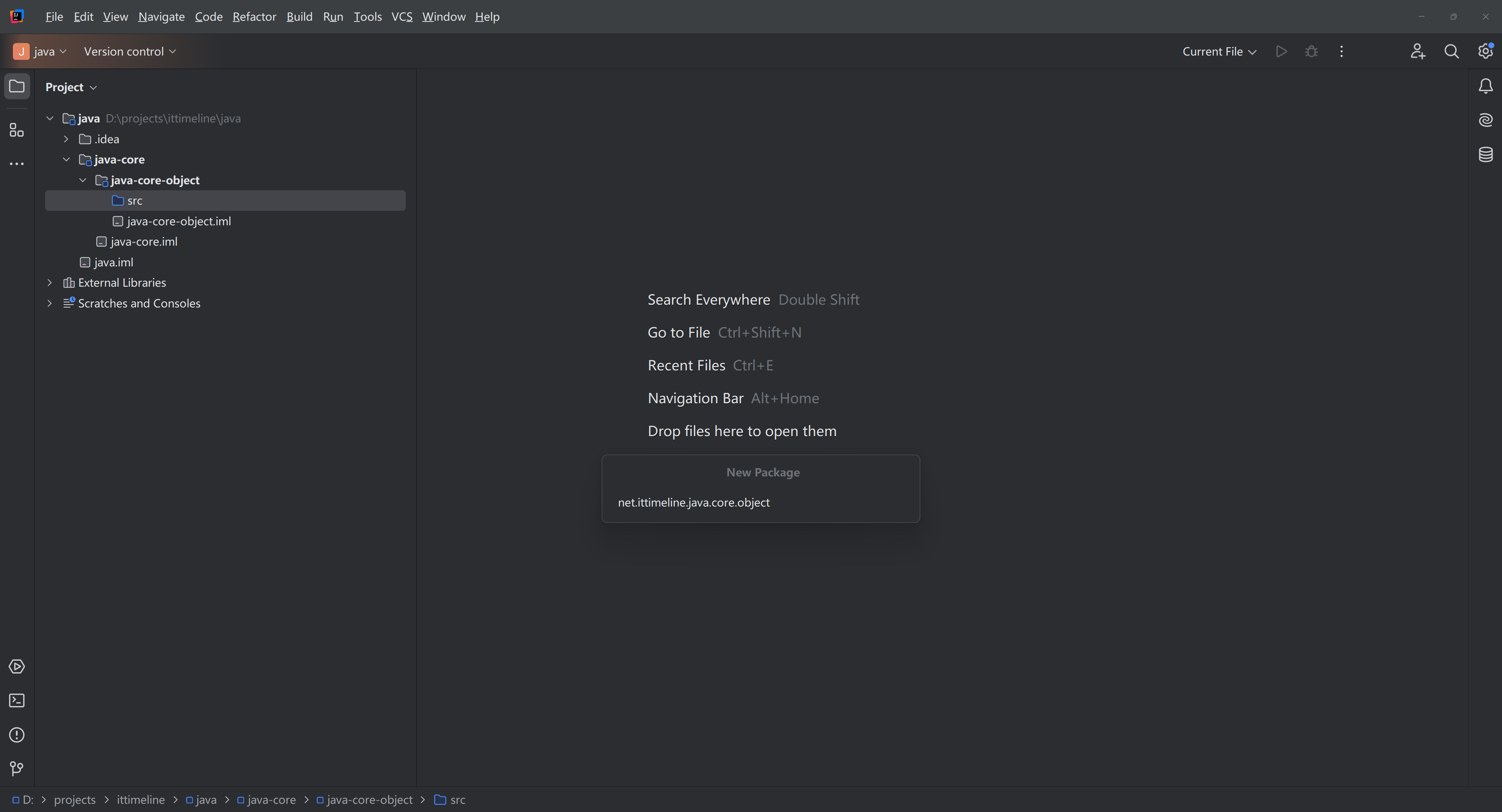
Task: Open the Current File run configuration dropdown
Action: 1219,51
